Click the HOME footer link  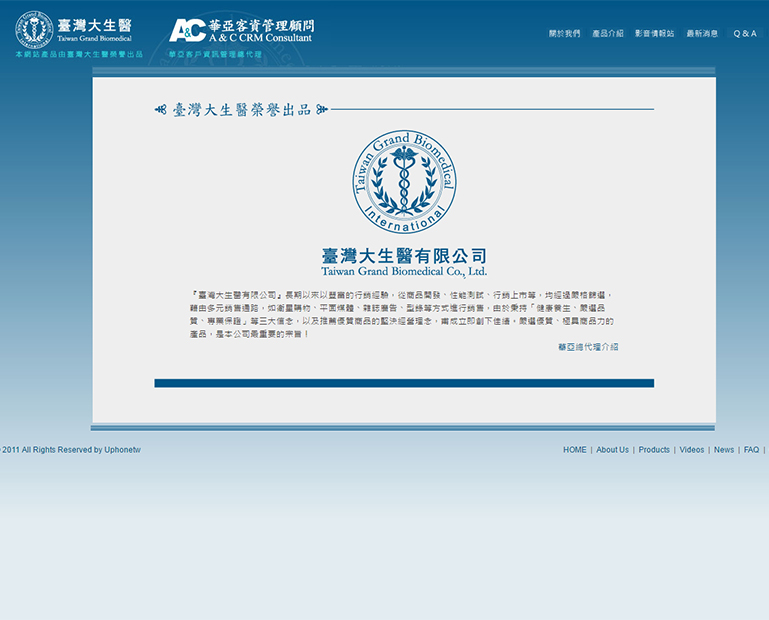pyautogui.click(x=574, y=450)
